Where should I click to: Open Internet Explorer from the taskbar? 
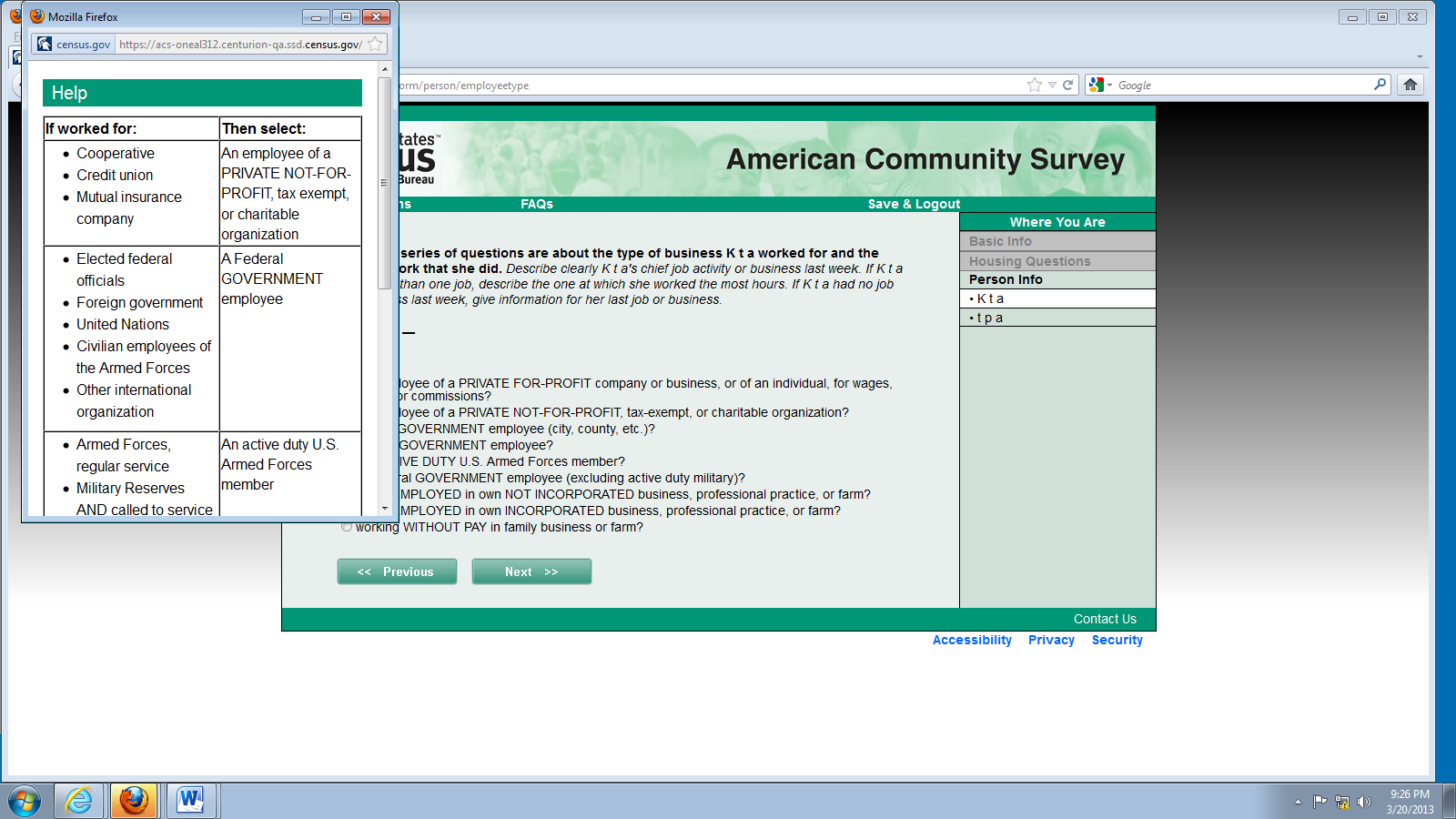click(x=79, y=801)
